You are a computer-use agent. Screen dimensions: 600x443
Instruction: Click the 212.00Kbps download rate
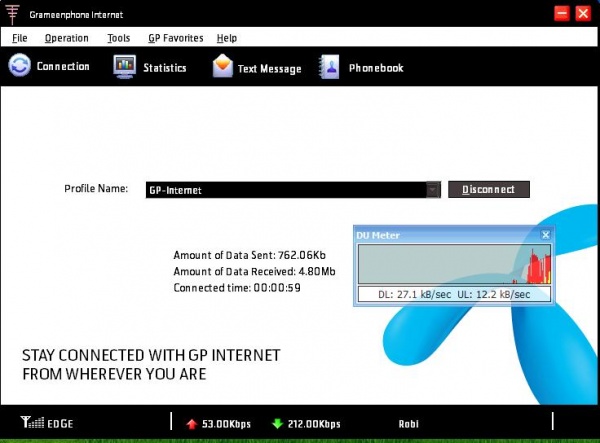tap(314, 424)
